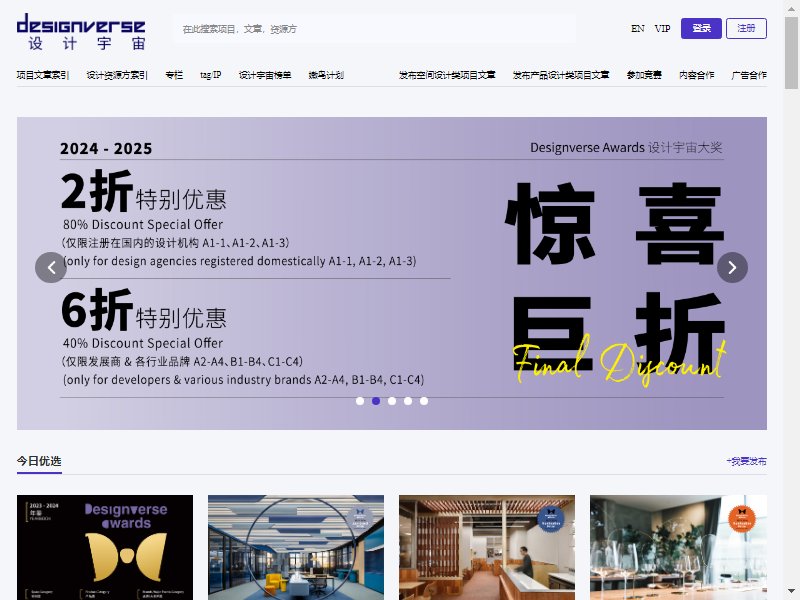Click the Designverse 设计宇宙 logo

81,32
